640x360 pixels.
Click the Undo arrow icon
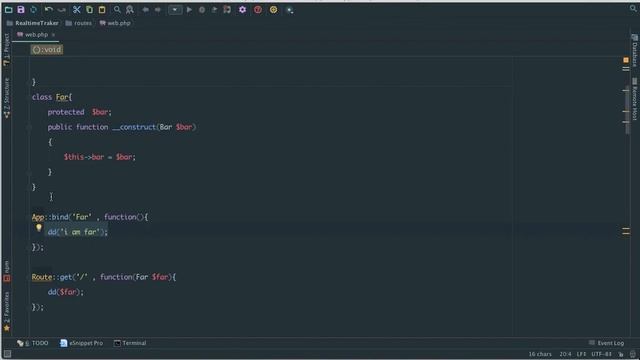(x=49, y=9)
